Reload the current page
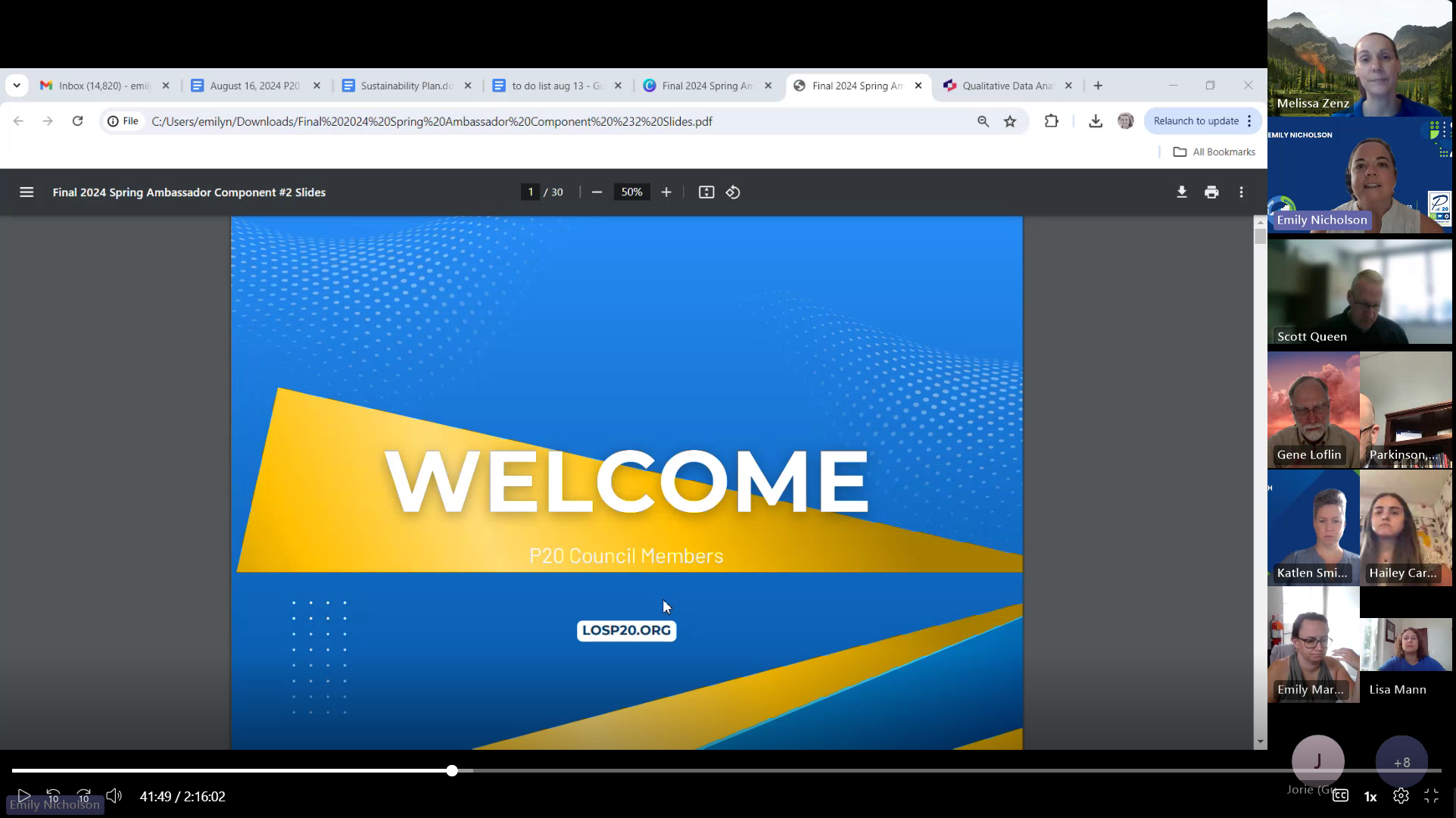The width and height of the screenshot is (1456, 818). [77, 121]
